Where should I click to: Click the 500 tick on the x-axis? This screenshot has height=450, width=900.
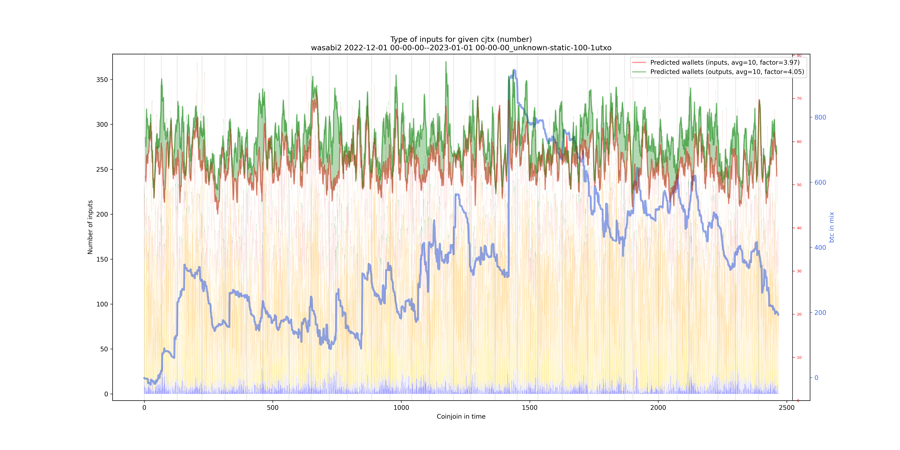[272, 408]
